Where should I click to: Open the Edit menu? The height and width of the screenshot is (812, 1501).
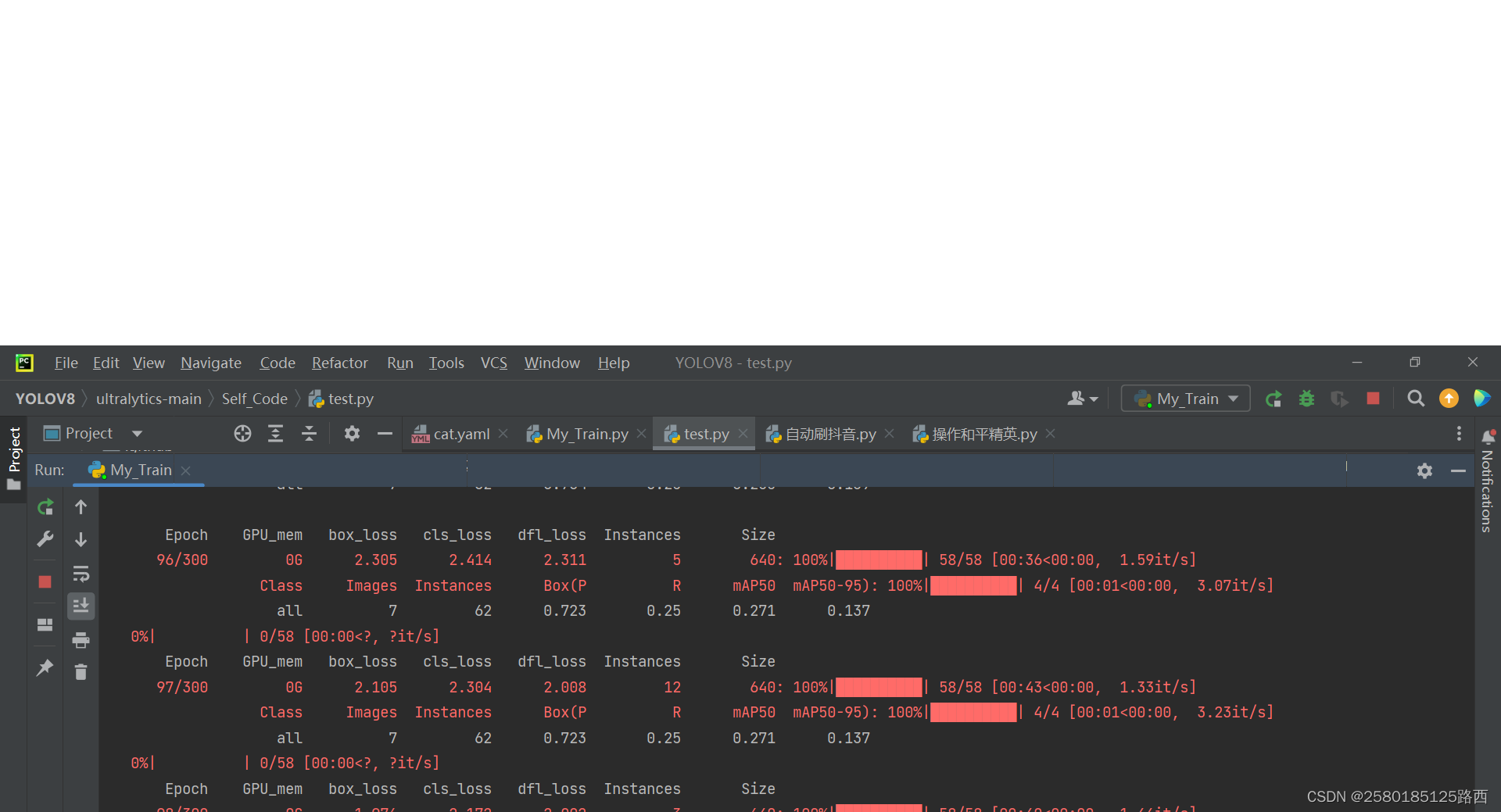(106, 363)
